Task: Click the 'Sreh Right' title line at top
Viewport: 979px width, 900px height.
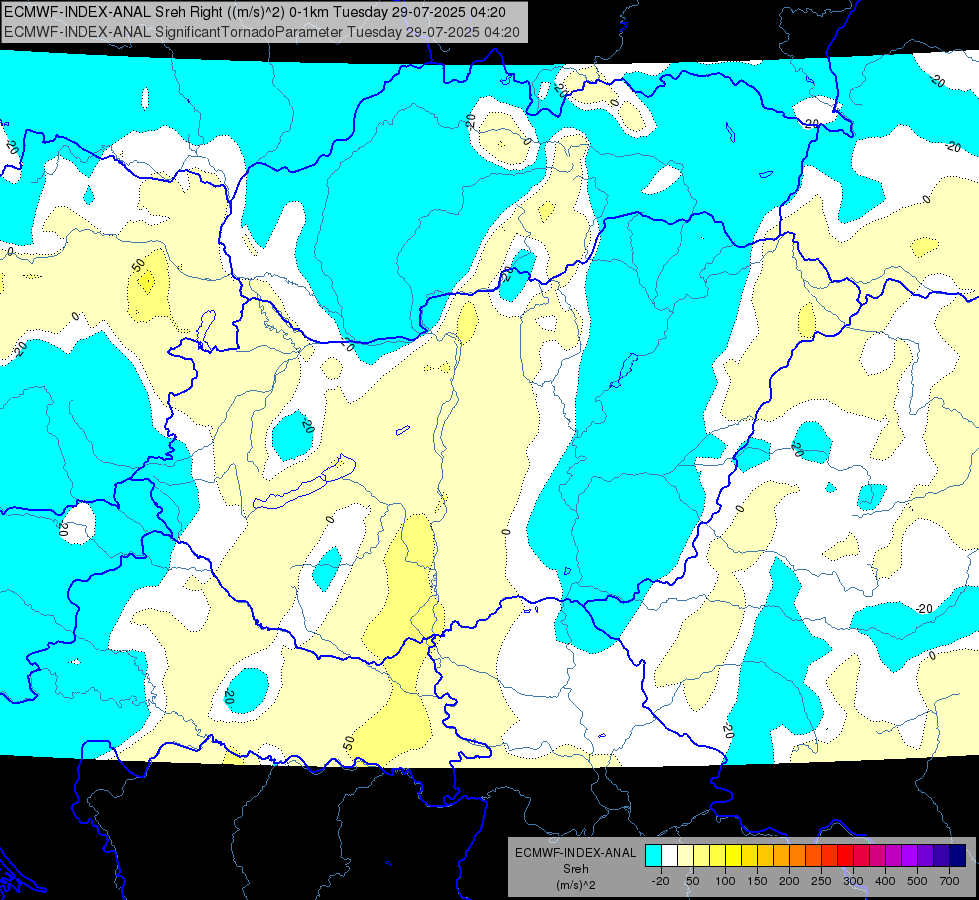Action: tap(255, 12)
